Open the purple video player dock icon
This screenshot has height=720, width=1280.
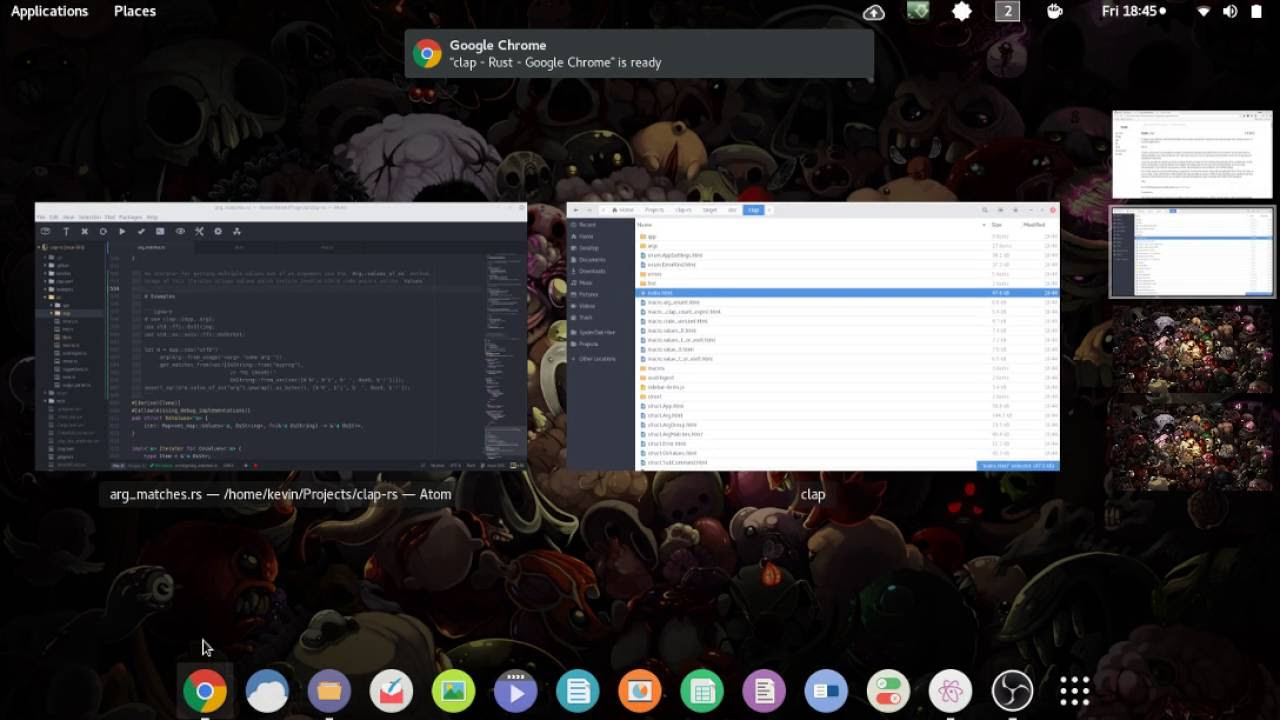[x=516, y=691]
